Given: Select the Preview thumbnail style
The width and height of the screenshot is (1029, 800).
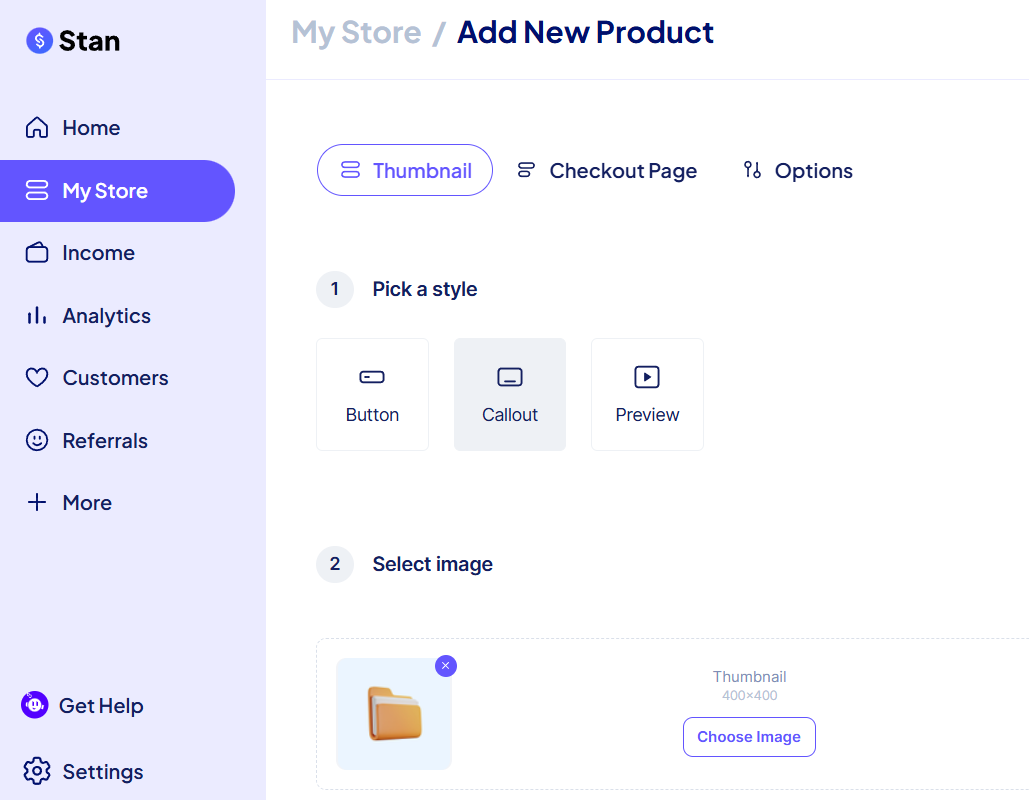Looking at the screenshot, I should (647, 394).
